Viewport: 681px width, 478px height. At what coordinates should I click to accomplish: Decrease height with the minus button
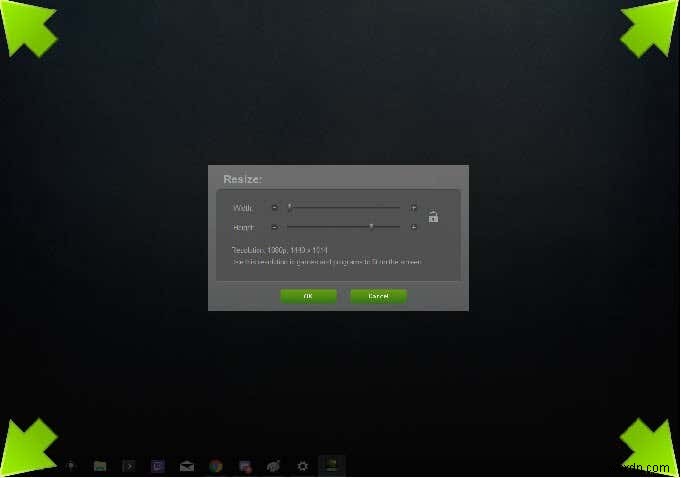(x=274, y=227)
